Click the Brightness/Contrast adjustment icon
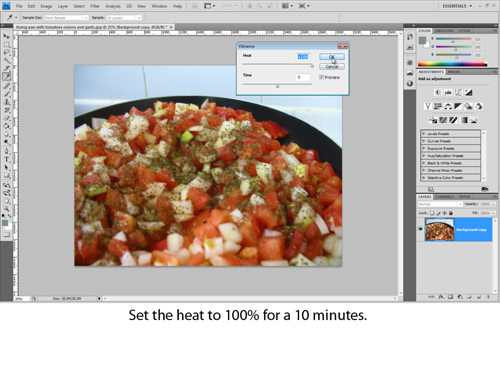 [x=438, y=92]
